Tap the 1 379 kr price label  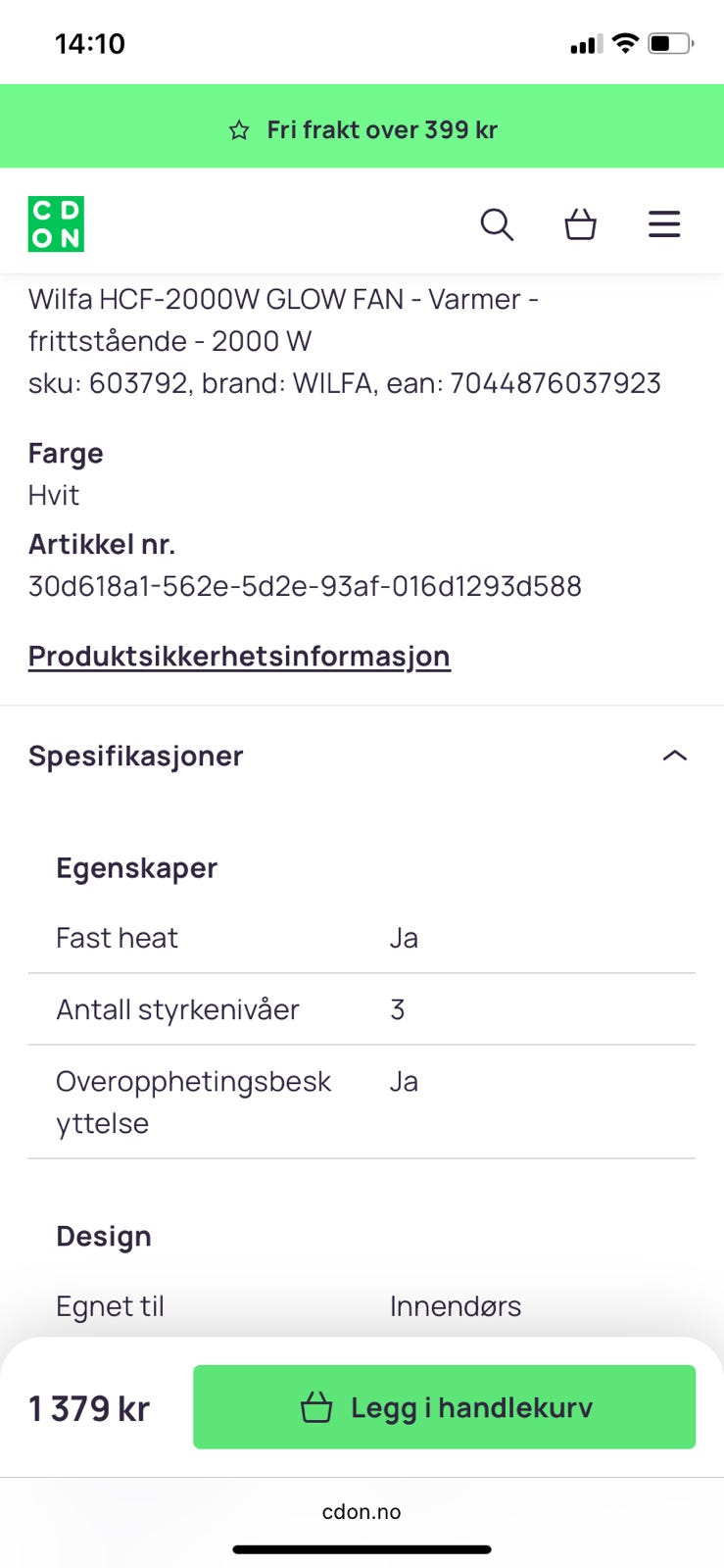[x=89, y=1408]
